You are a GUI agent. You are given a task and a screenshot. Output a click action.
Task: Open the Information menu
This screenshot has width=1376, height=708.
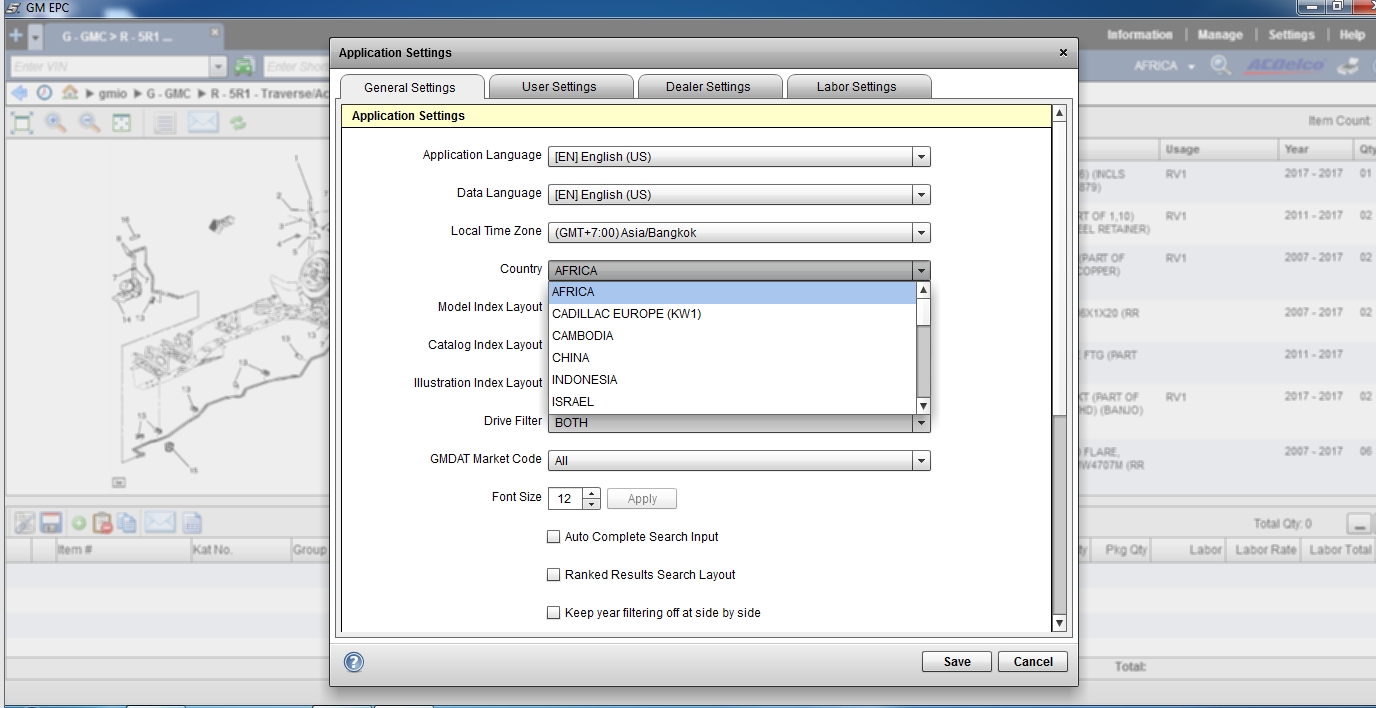pos(1139,35)
